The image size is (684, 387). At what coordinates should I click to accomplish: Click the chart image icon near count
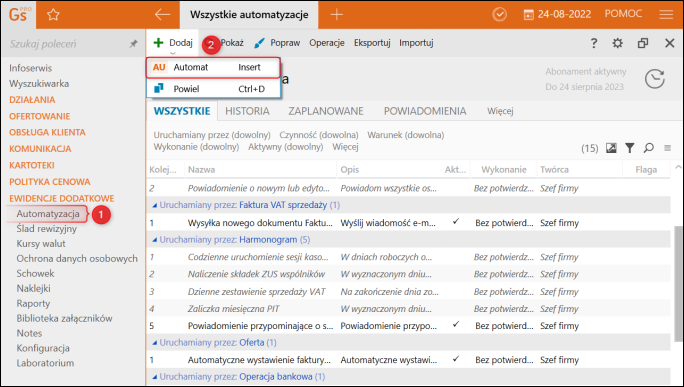point(611,148)
